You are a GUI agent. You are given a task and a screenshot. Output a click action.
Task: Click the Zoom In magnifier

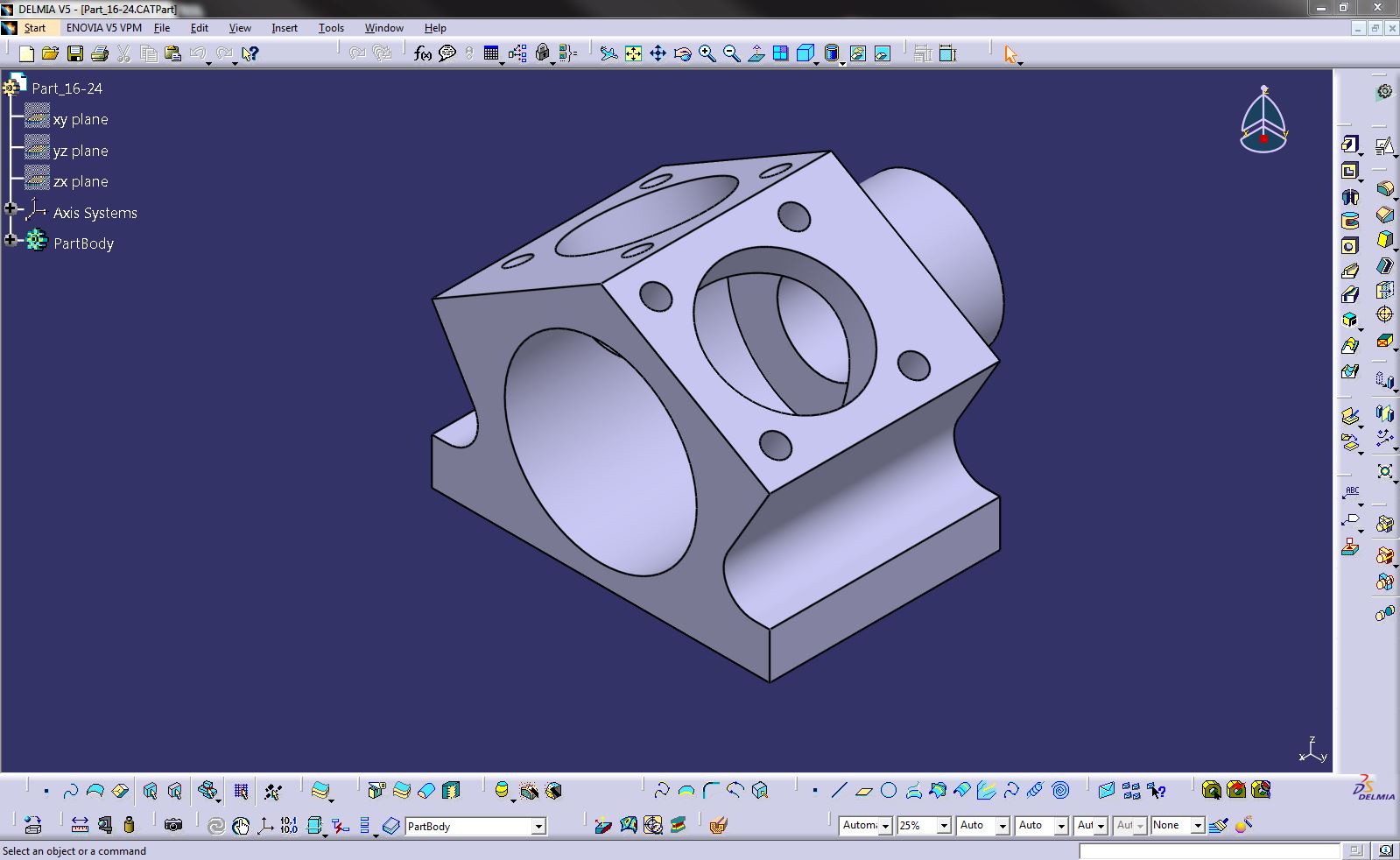[707, 53]
